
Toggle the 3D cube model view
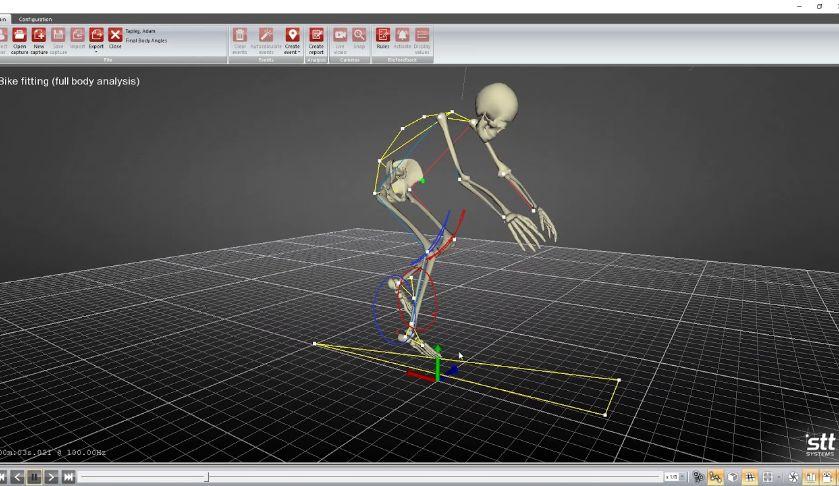733,476
